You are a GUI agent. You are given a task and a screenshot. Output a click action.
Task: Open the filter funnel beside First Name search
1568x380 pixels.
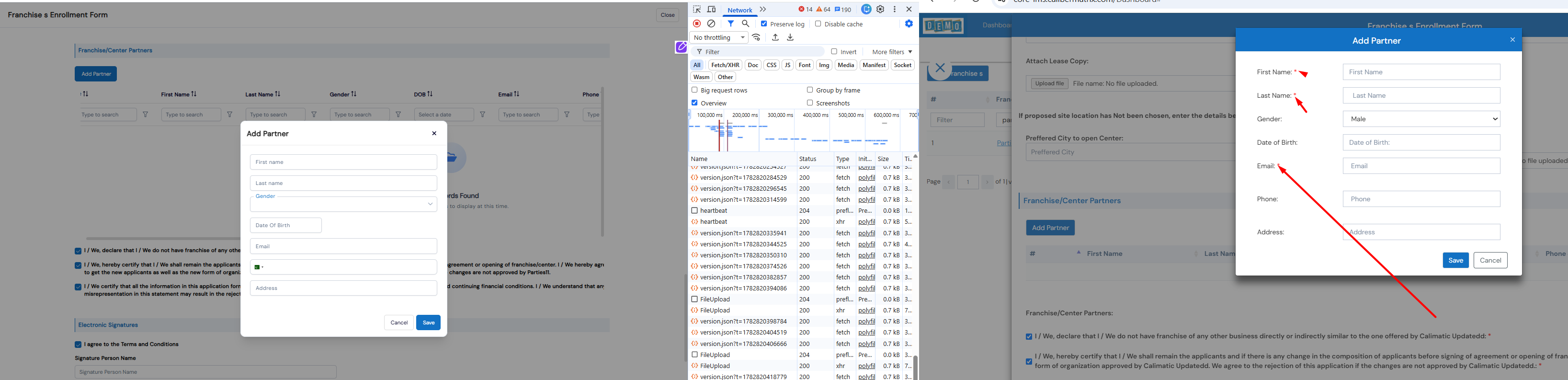click(230, 115)
